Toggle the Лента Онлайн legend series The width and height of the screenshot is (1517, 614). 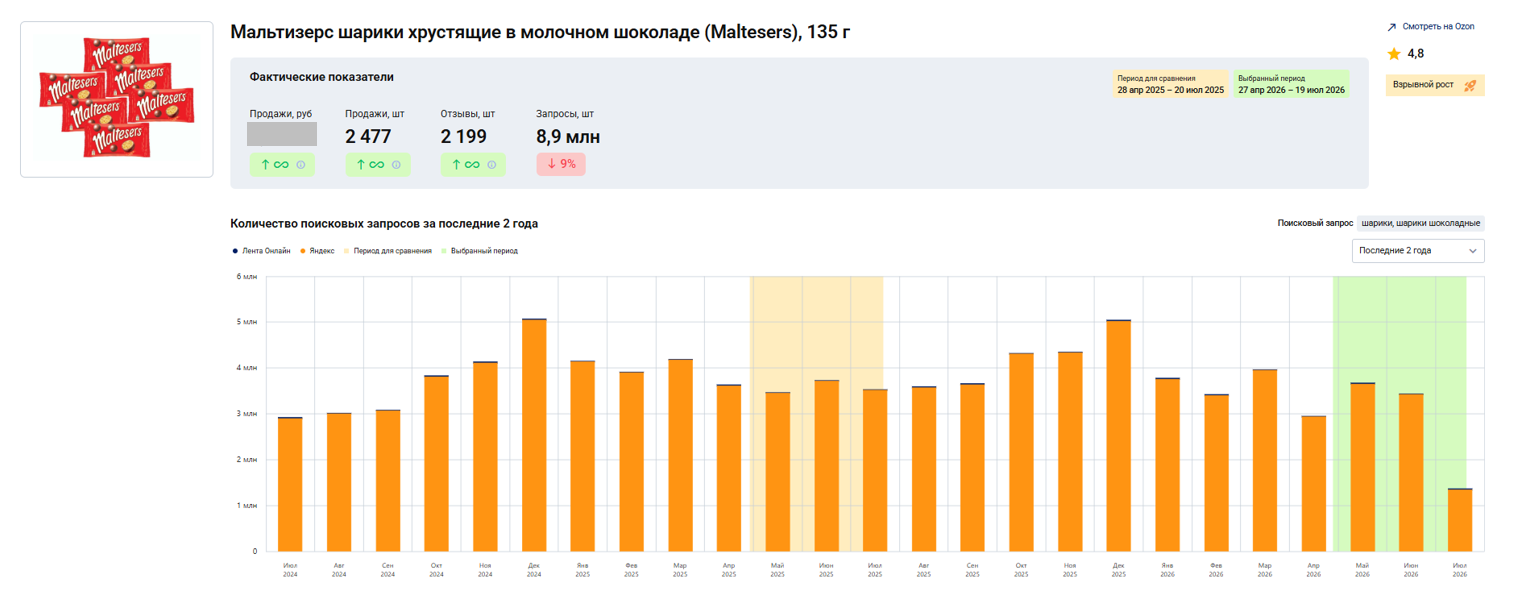coord(261,251)
